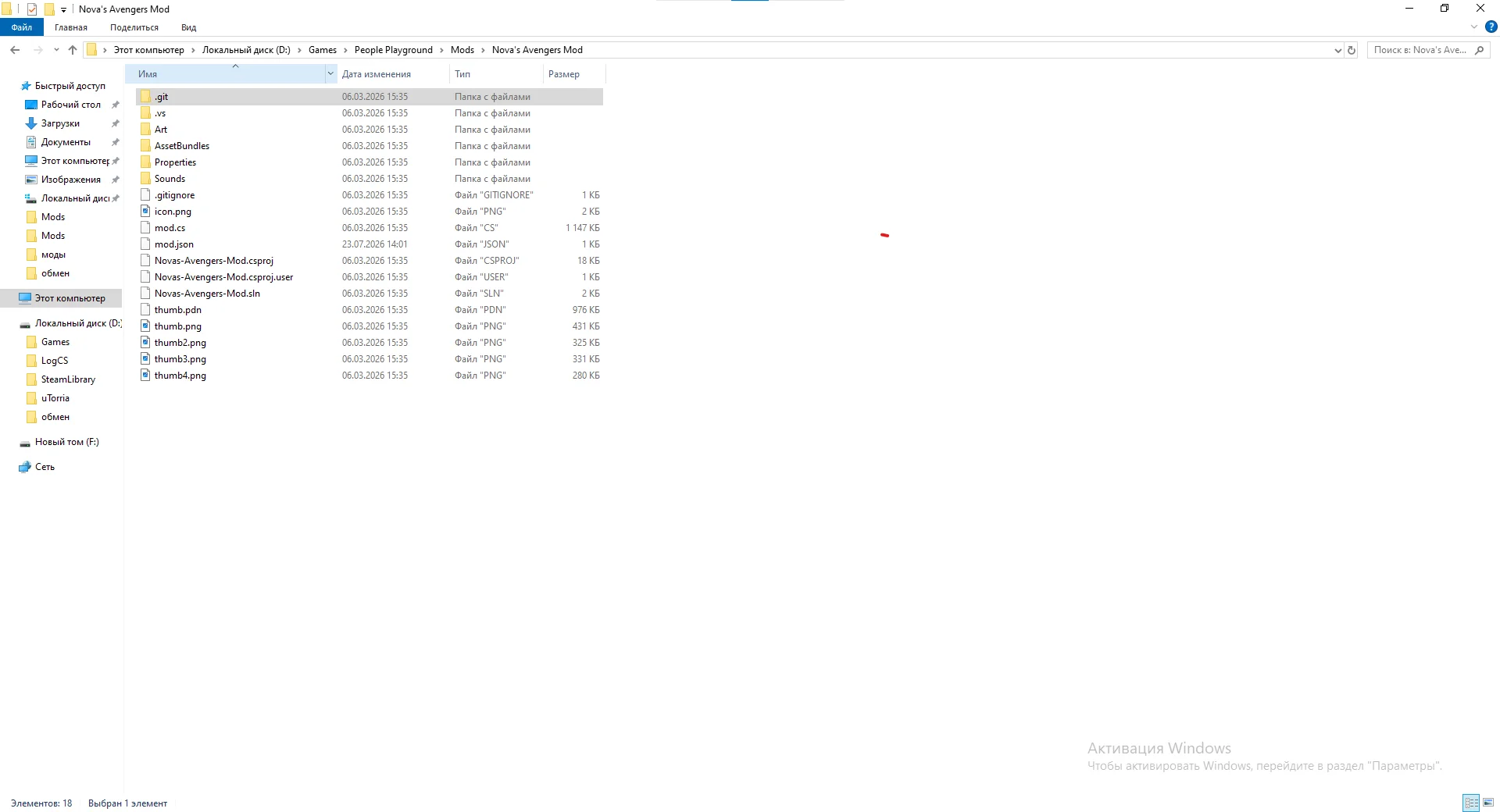The image size is (1500, 812).
Task: Switch to details view layout
Action: (1471, 803)
